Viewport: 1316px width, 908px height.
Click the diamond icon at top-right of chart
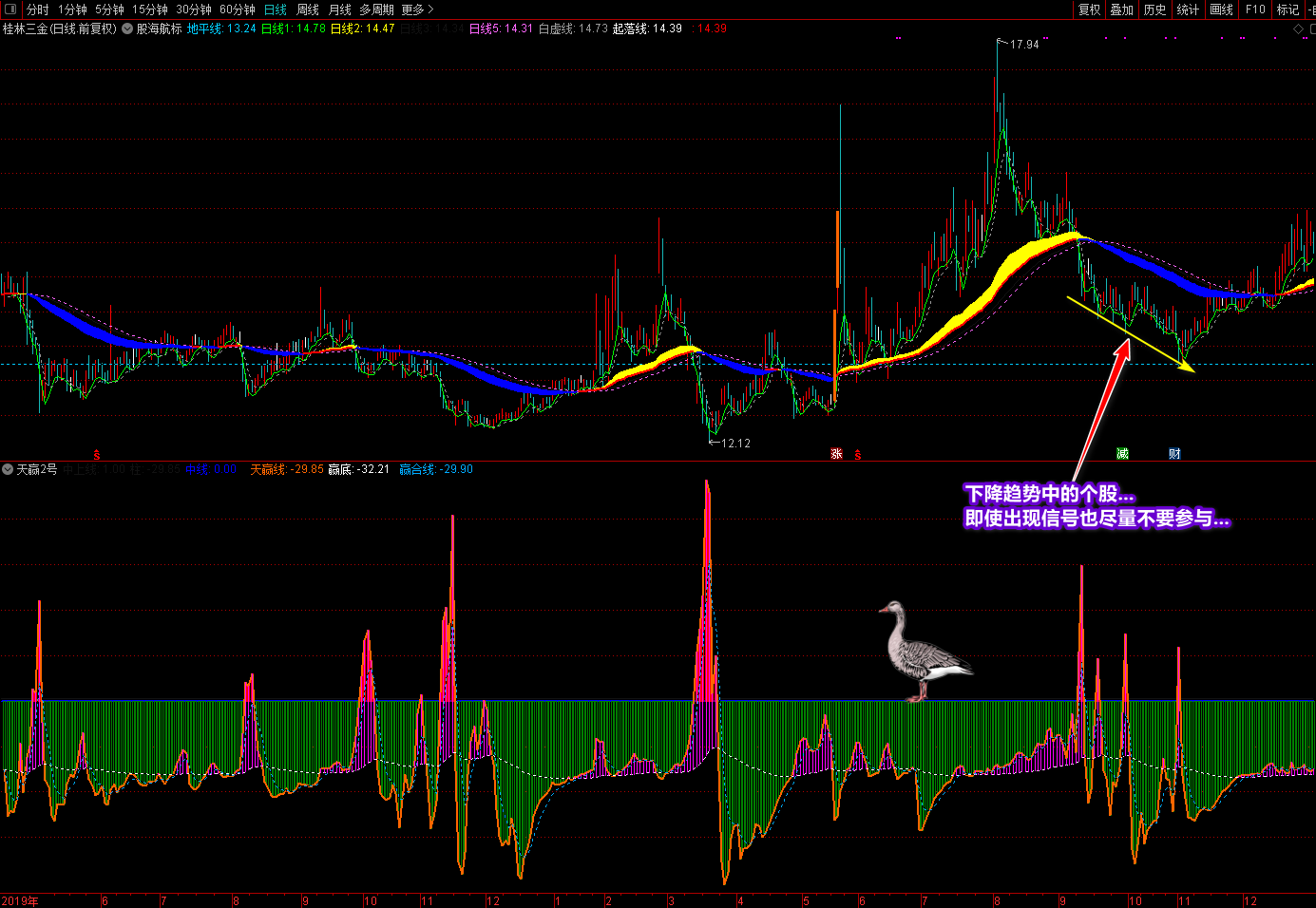coord(1298,29)
